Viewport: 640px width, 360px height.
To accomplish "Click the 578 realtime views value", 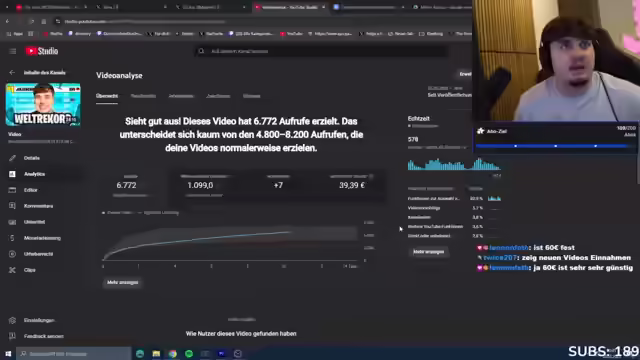I will click(x=413, y=139).
